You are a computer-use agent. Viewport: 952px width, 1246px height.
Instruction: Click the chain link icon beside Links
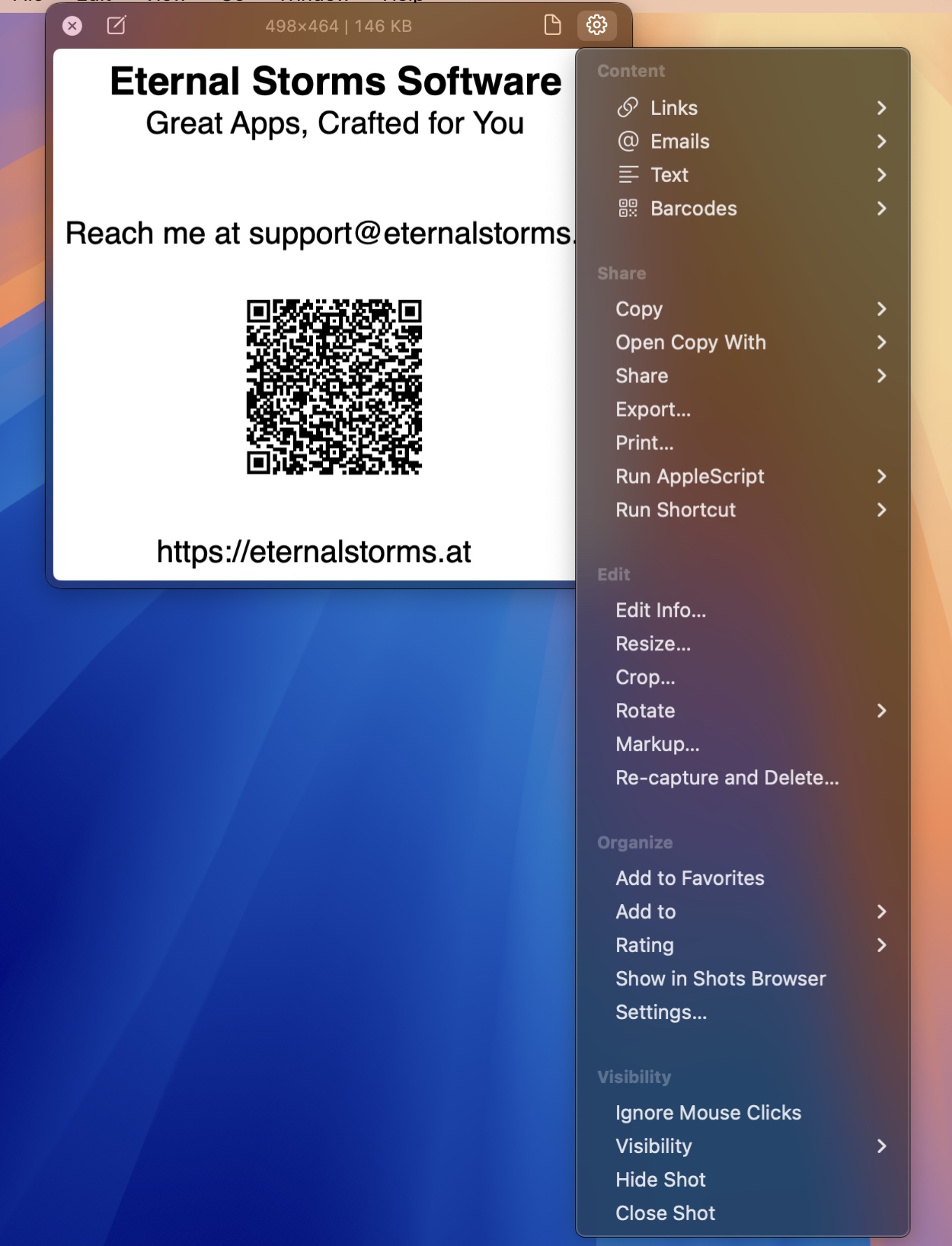click(x=628, y=107)
